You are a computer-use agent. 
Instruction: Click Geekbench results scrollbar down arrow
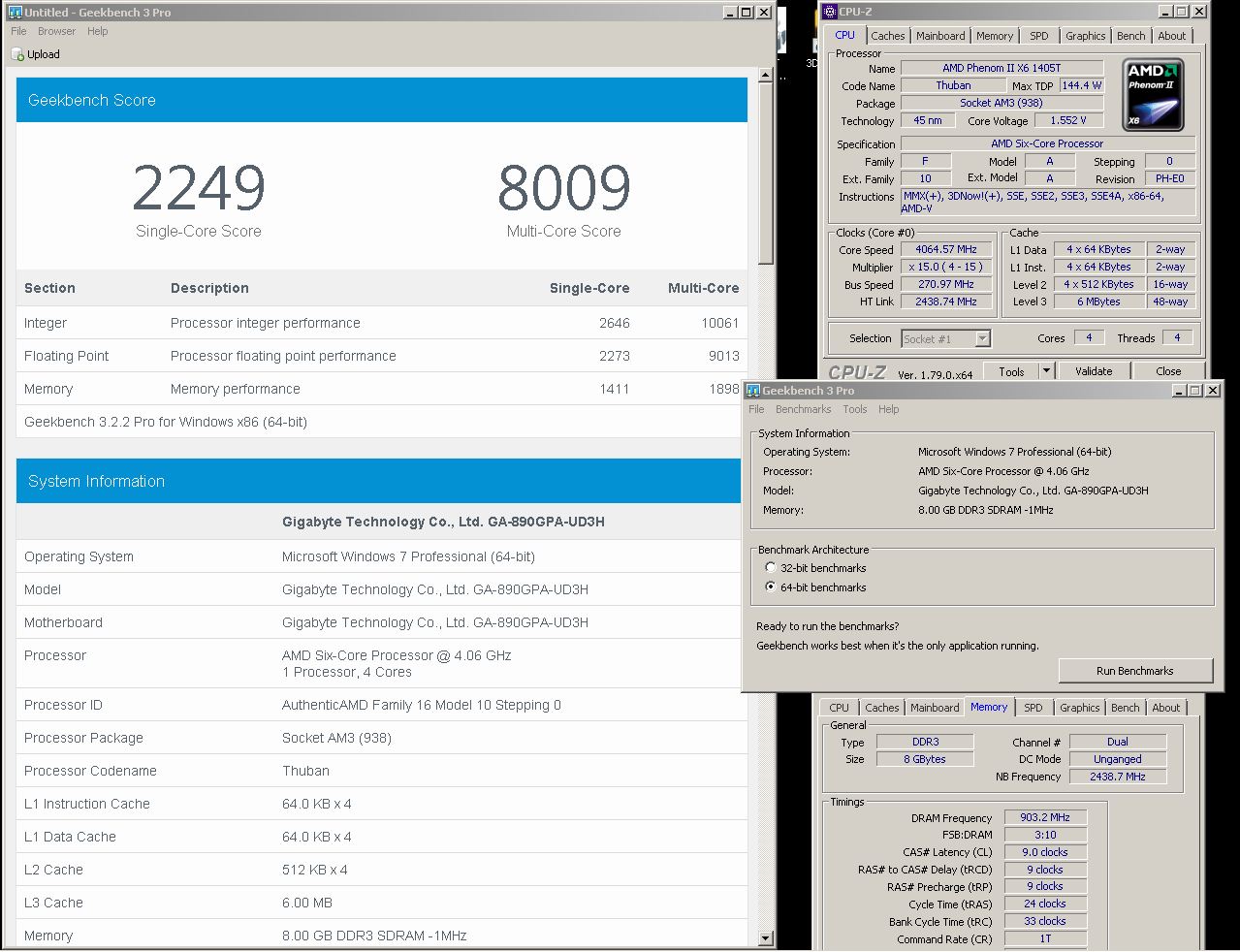(765, 938)
